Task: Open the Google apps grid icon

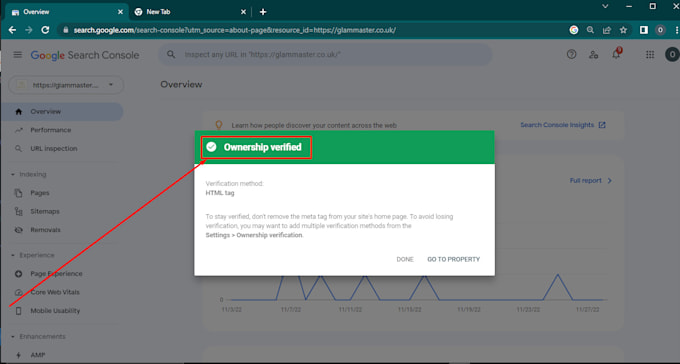Action: pos(650,55)
